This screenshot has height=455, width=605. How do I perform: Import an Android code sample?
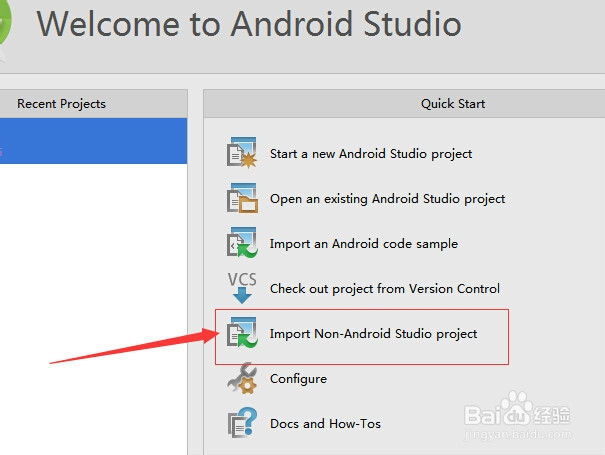363,244
